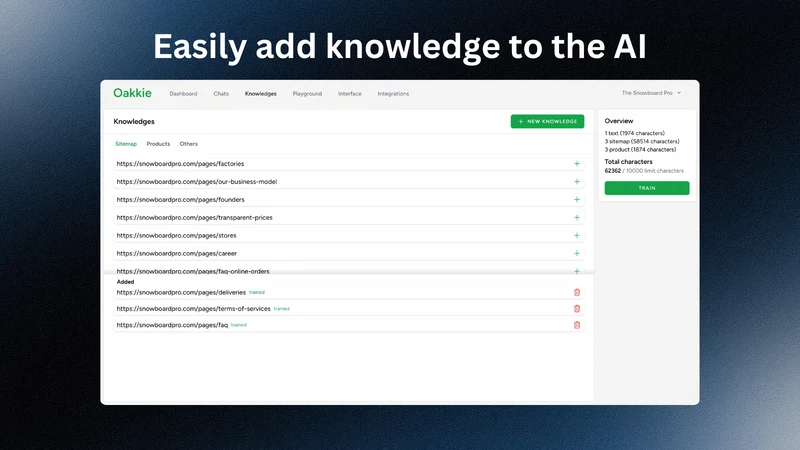The image size is (800, 450).
Task: Open the Dashboard menu item
Action: pos(183,94)
